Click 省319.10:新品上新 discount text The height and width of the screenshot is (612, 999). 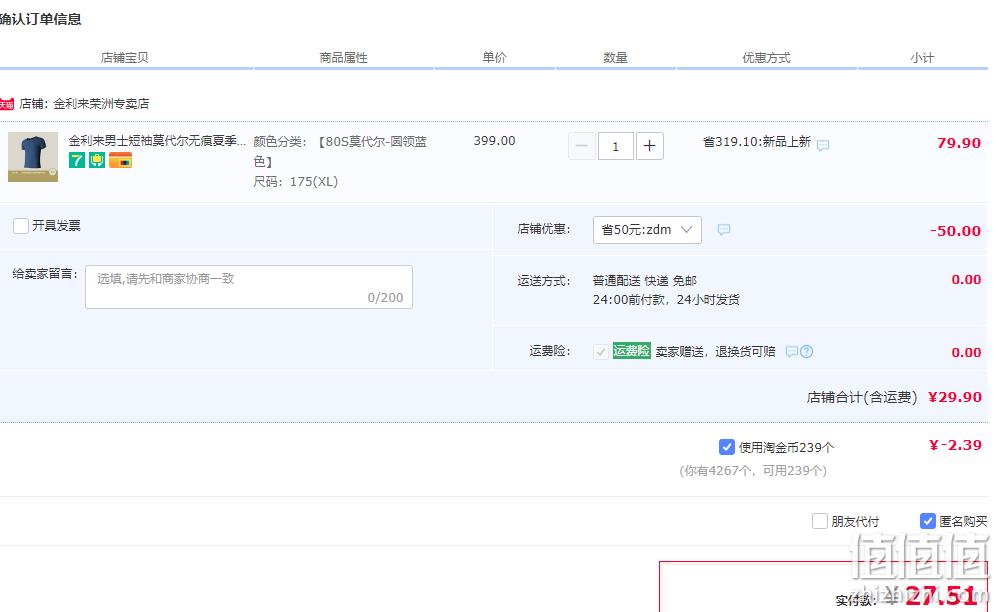click(x=757, y=141)
